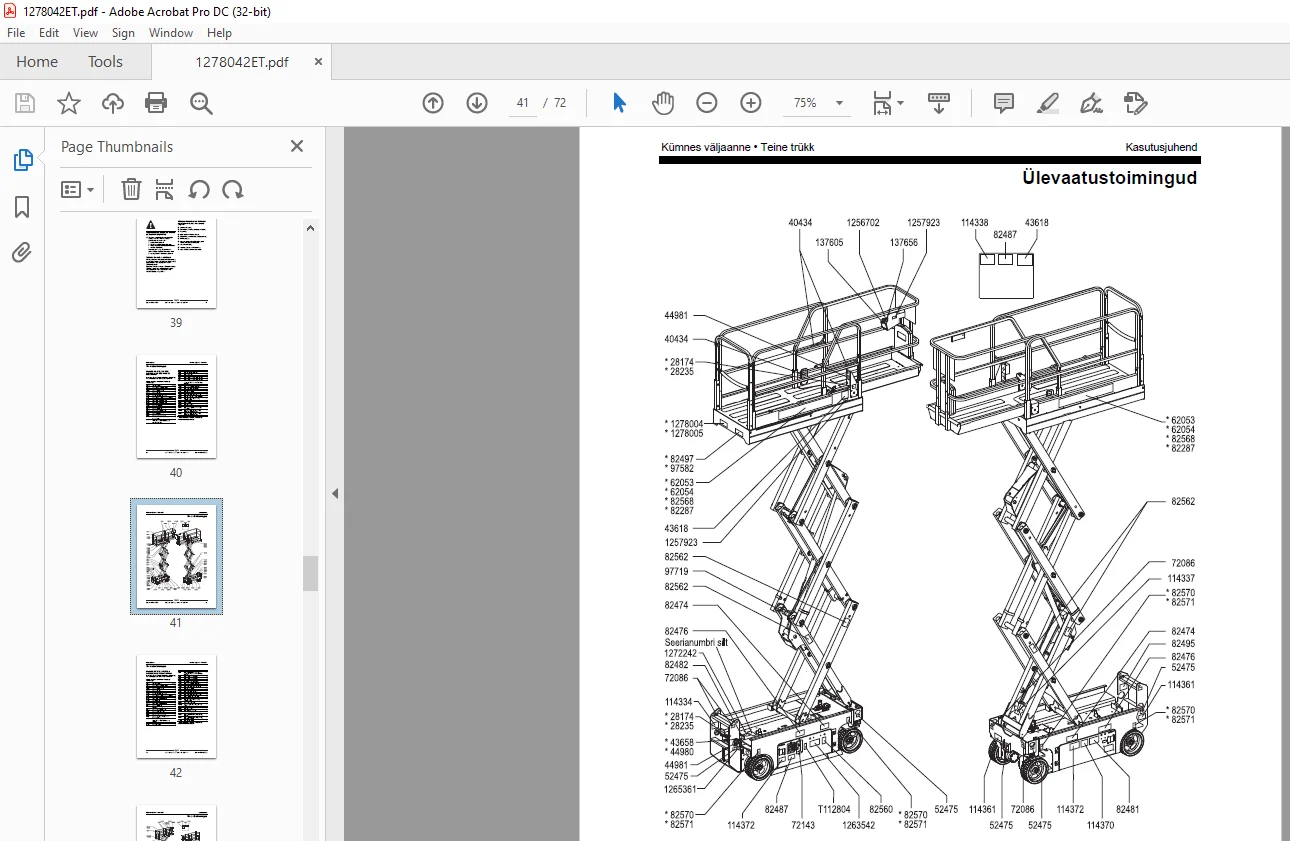Expand the fit page dropdown arrow
The width and height of the screenshot is (1290, 841).
900,103
